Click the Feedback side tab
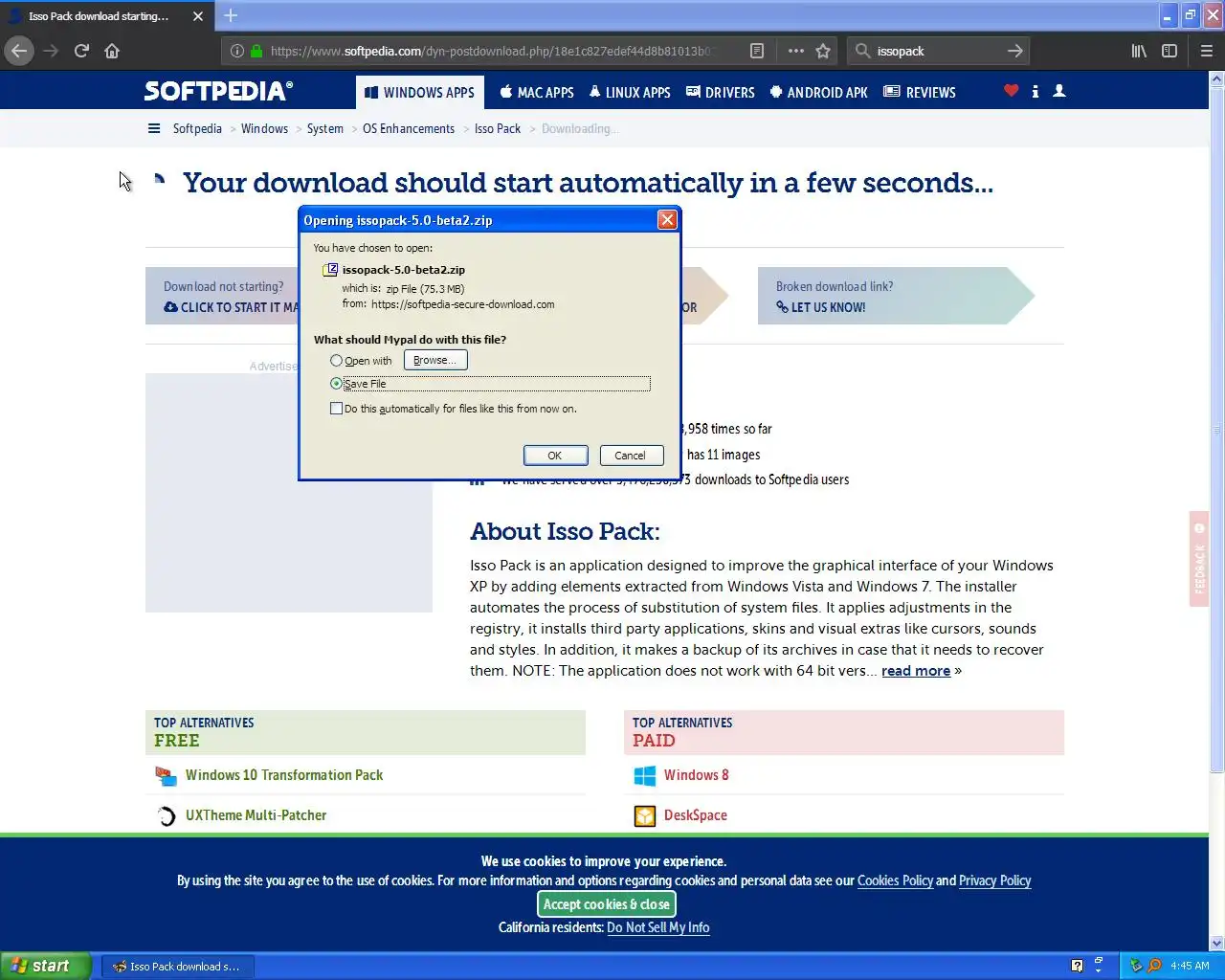 coord(1199,559)
